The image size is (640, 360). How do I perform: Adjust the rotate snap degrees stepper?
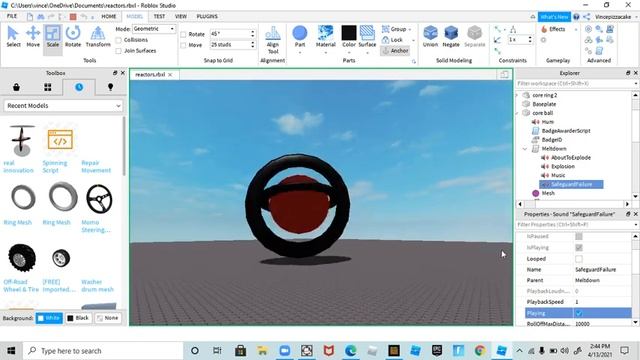[252, 34]
